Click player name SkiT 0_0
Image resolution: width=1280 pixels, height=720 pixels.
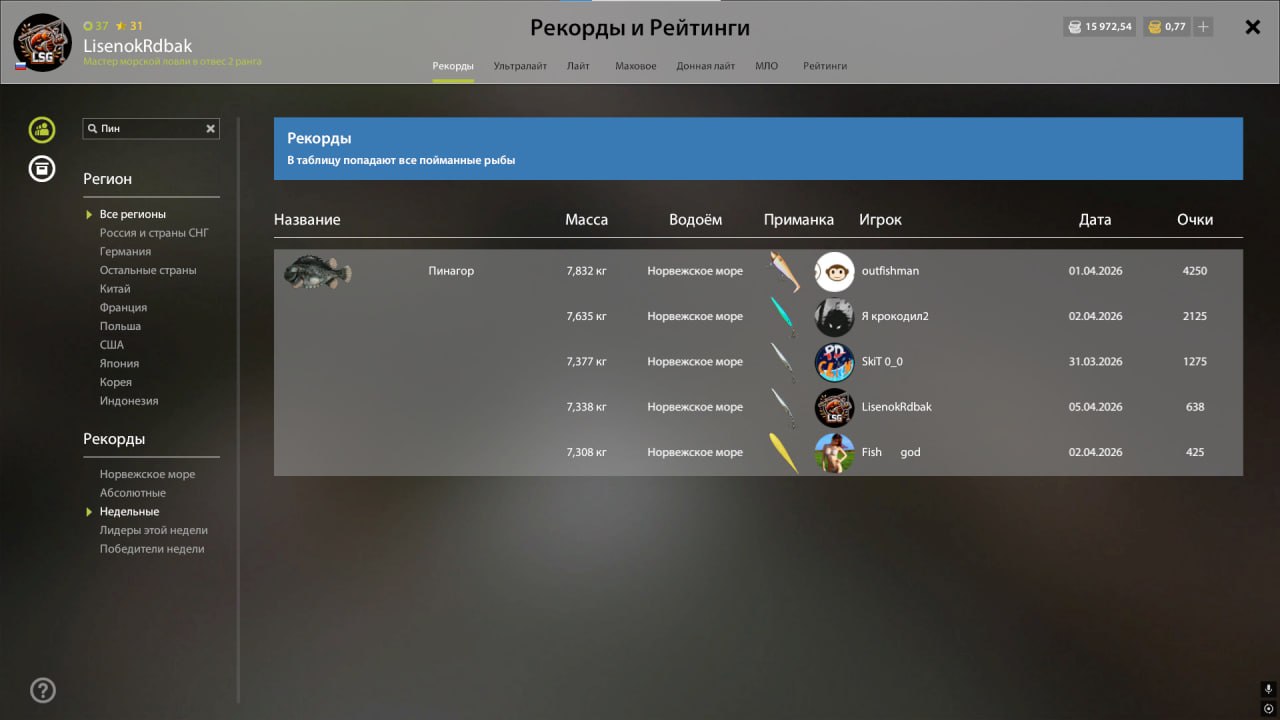tap(881, 362)
